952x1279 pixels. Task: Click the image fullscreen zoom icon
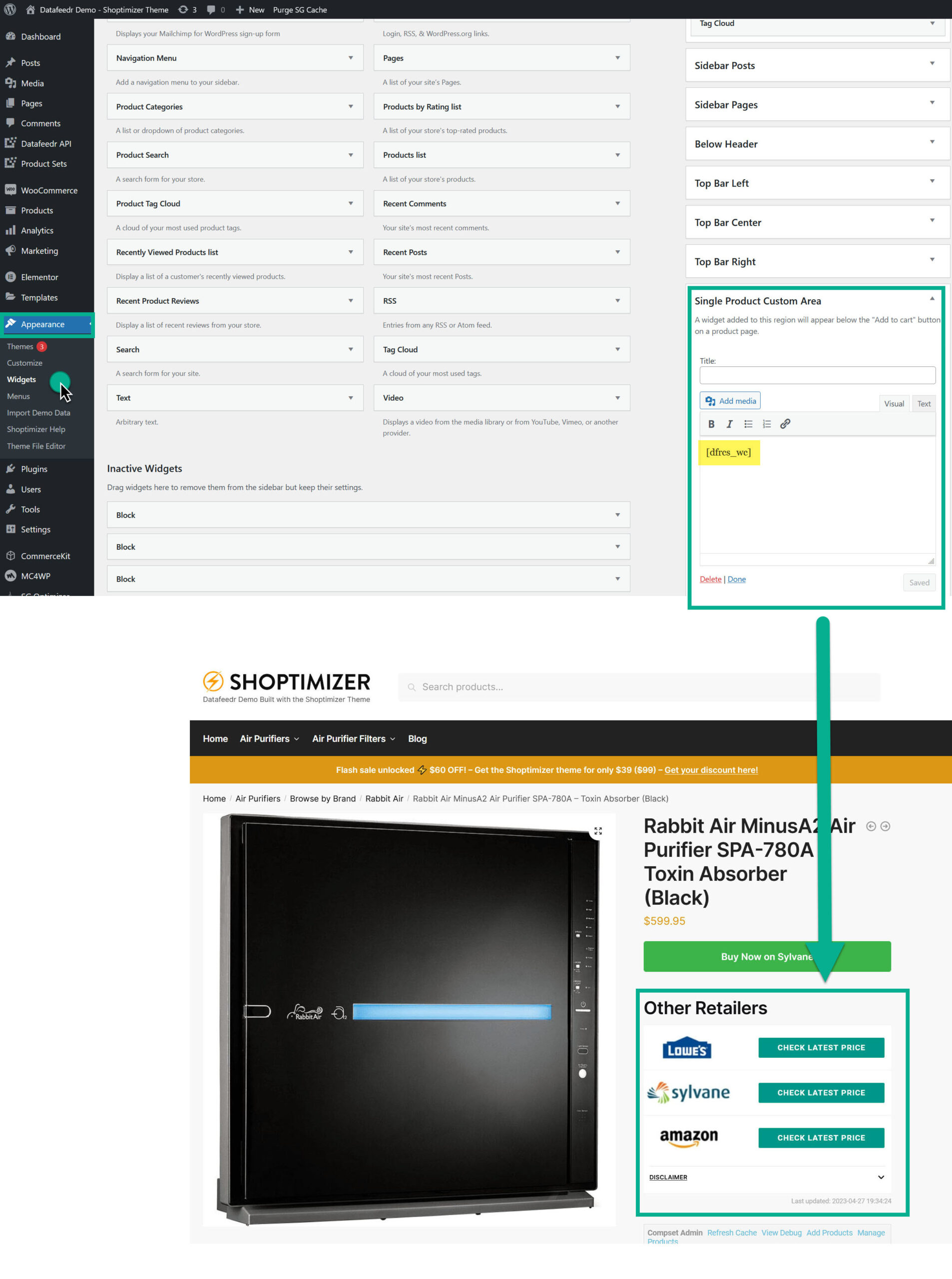pos(597,830)
